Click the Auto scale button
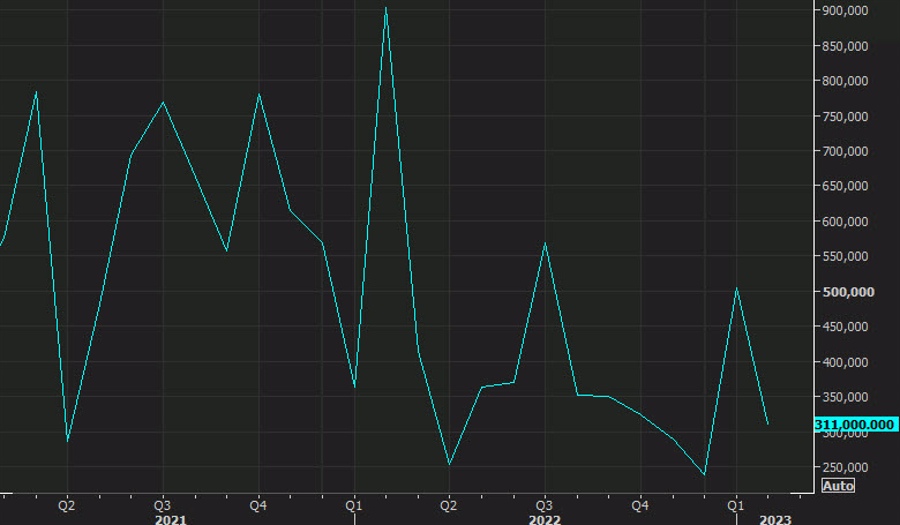Image resolution: width=900 pixels, height=525 pixels. pos(838,485)
